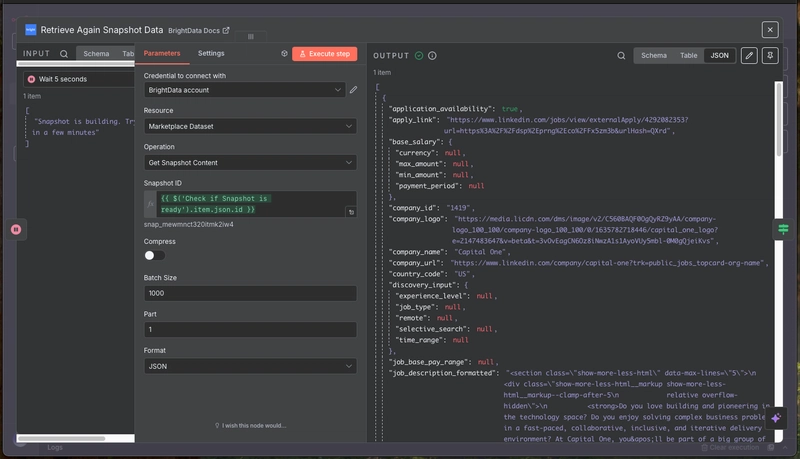Screen dimensions: 800x459
Task: Search in the INPUT panel
Action: click(x=64, y=54)
